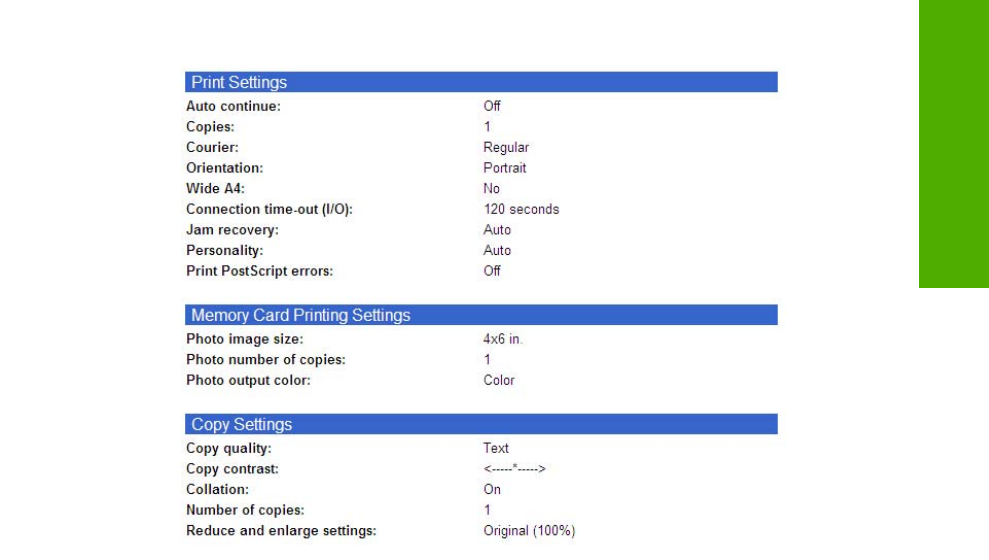Click the Photo number of copies label
989x560 pixels.
click(x=260, y=360)
